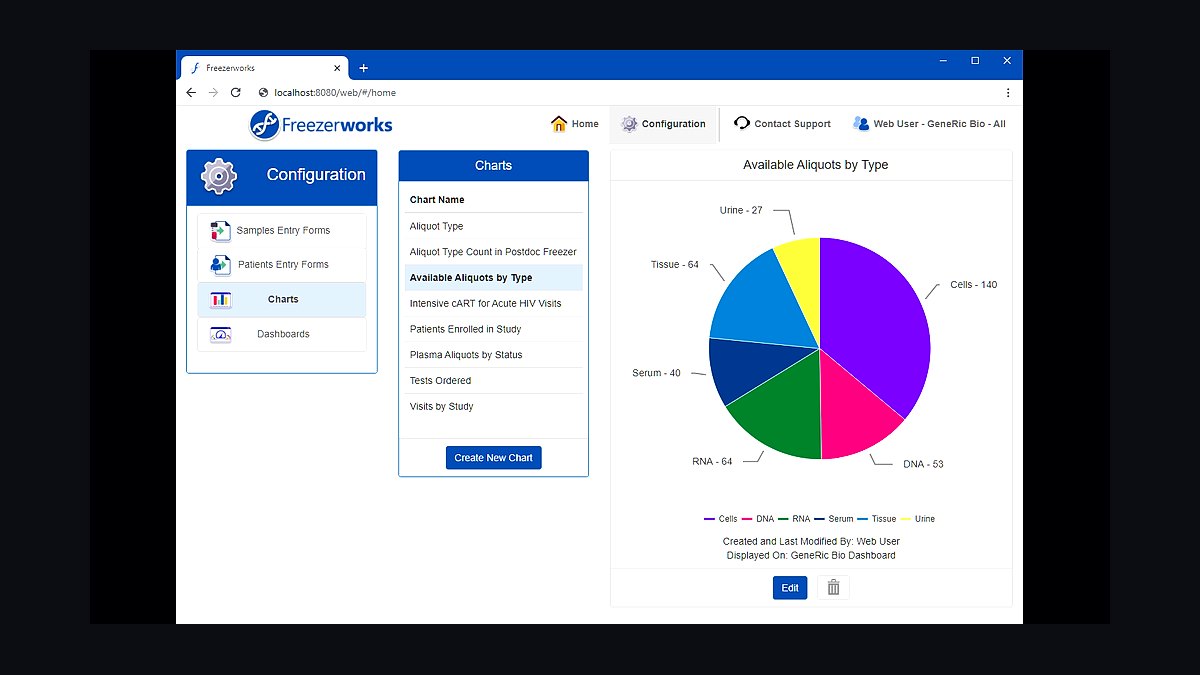The image size is (1200, 675).
Task: Click the 'Available Aliquots by Type' chart title
Action: click(815, 165)
